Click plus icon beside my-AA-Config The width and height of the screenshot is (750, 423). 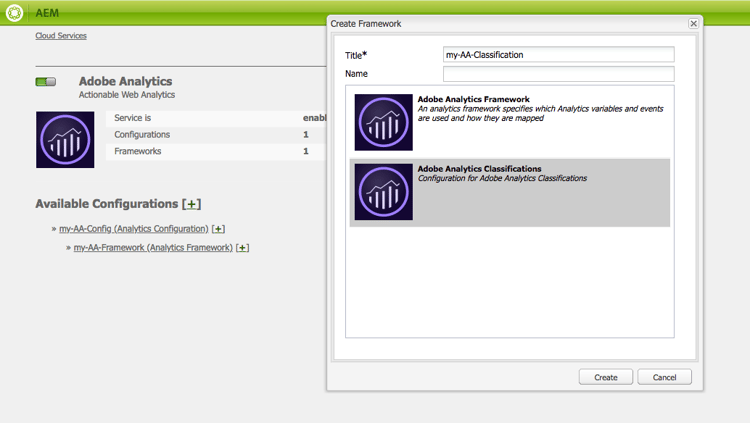tap(219, 229)
